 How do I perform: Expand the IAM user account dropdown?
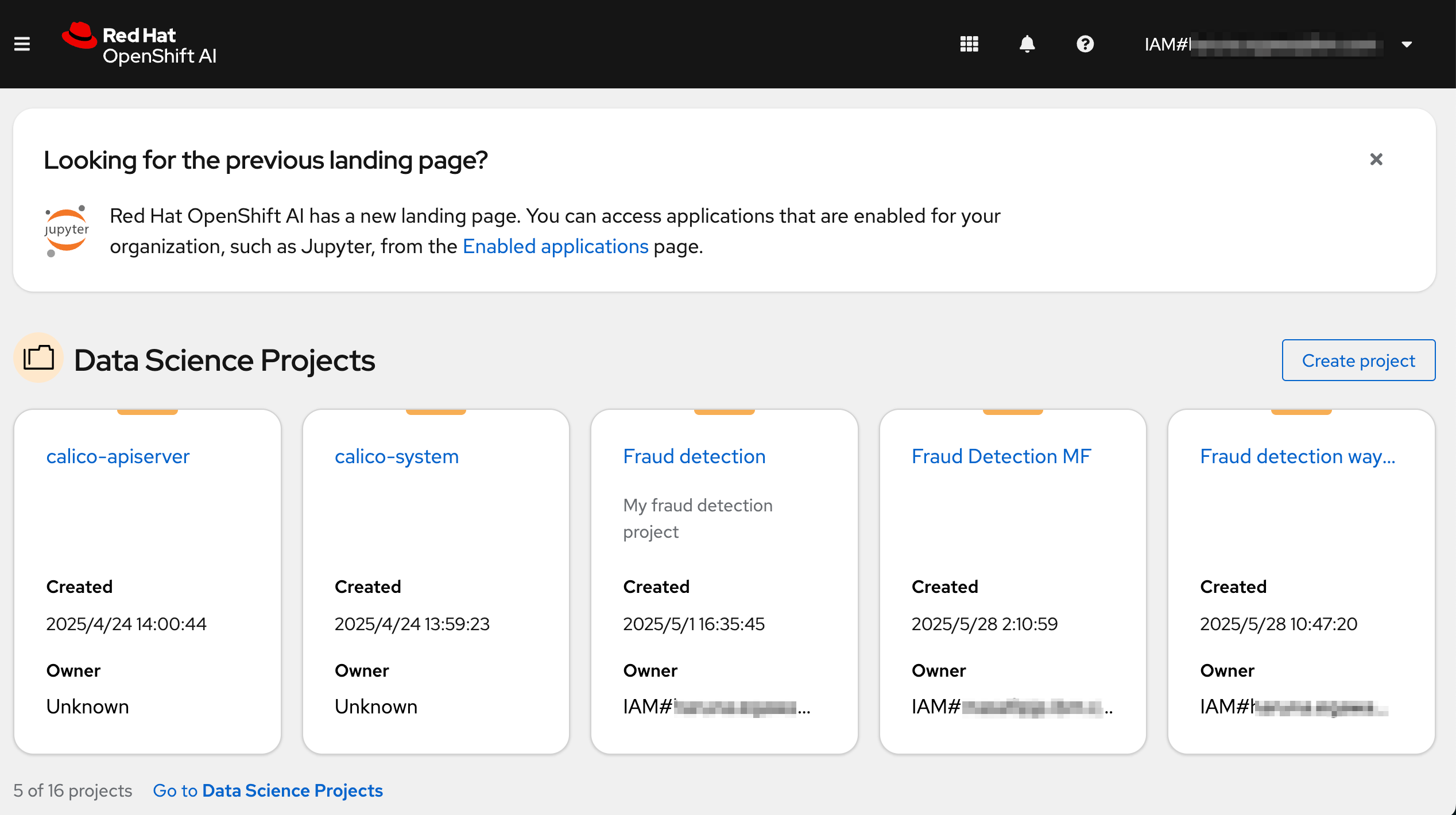1407,44
